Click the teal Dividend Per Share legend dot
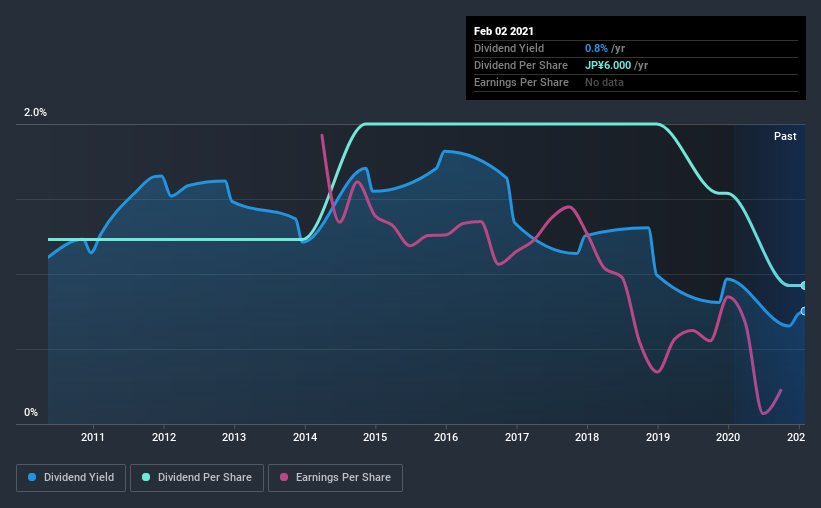 click(146, 477)
